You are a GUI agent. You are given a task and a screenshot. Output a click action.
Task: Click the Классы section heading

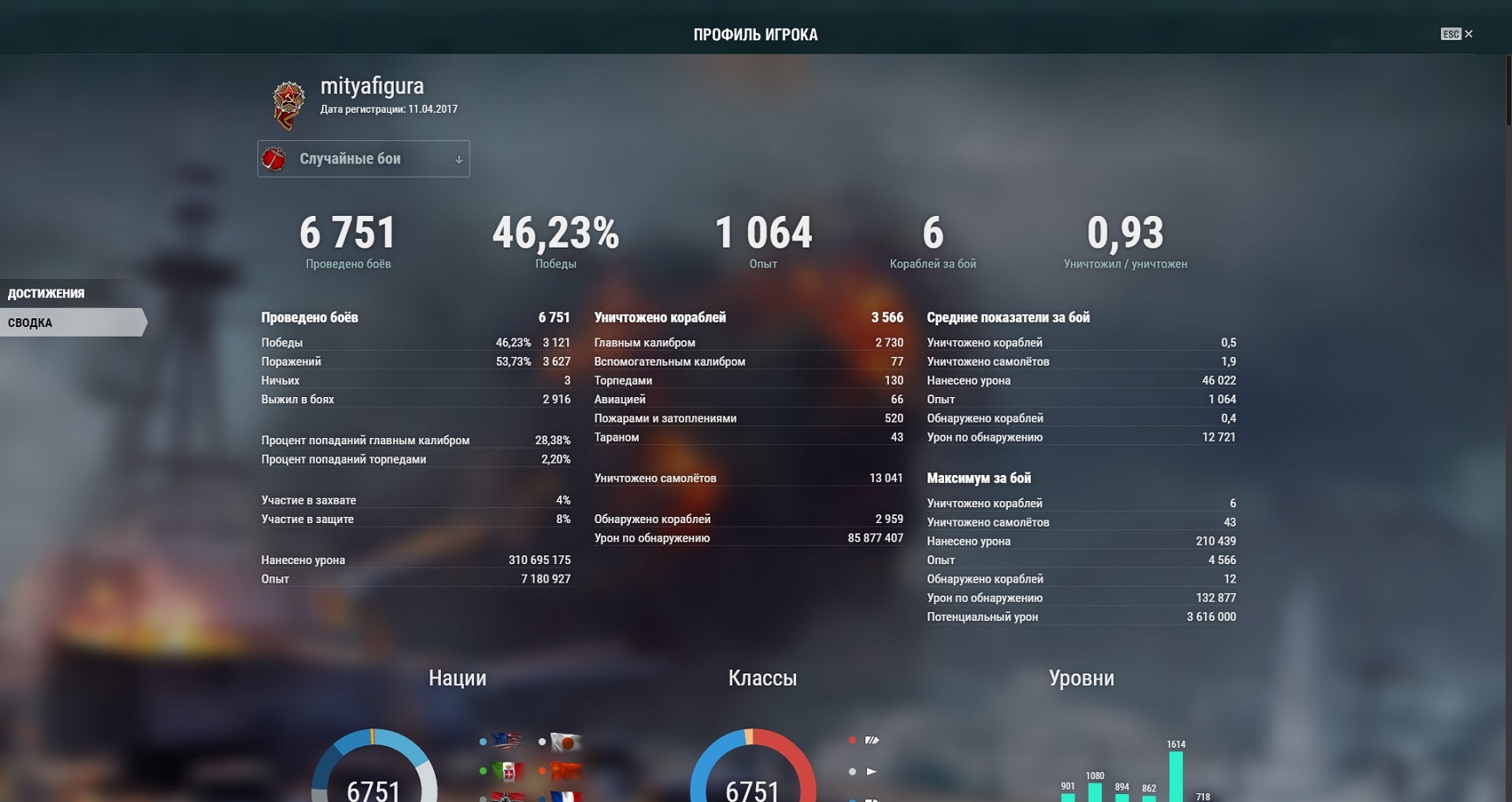tap(762, 678)
